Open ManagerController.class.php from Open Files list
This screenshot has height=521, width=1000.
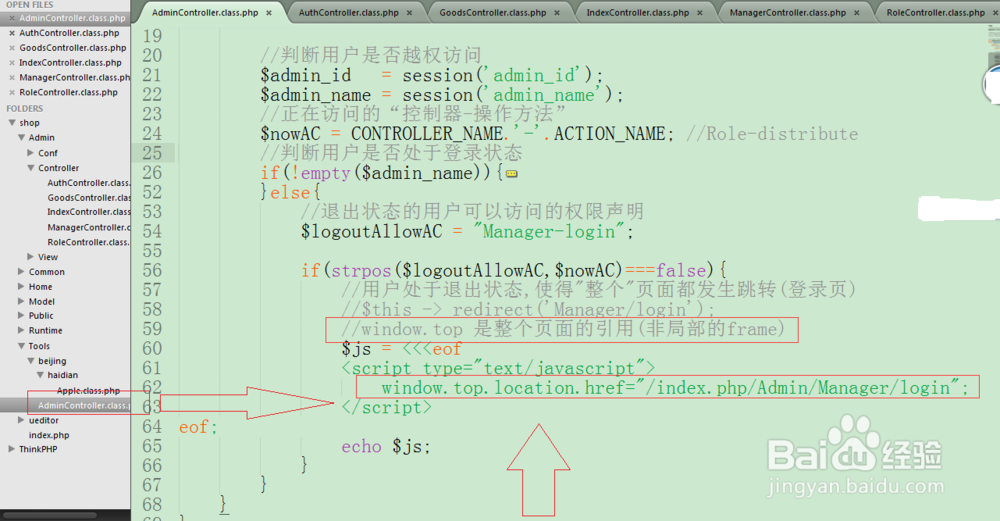[x=75, y=77]
